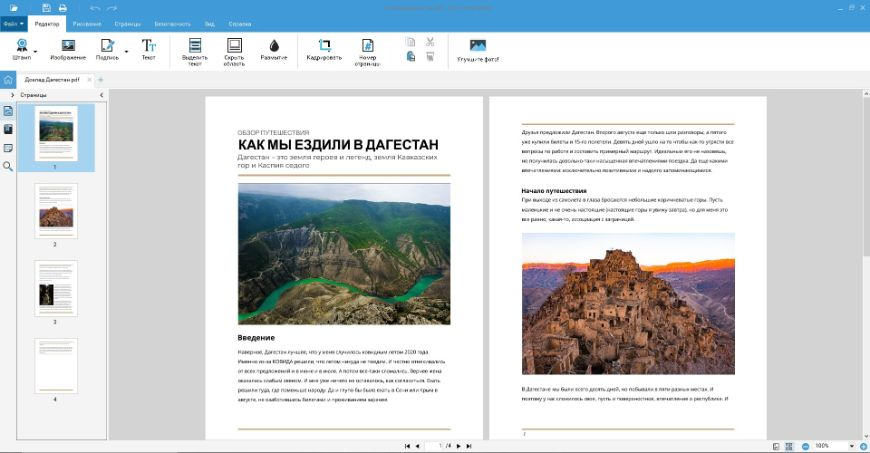Select page 3 thumbnail

56,289
